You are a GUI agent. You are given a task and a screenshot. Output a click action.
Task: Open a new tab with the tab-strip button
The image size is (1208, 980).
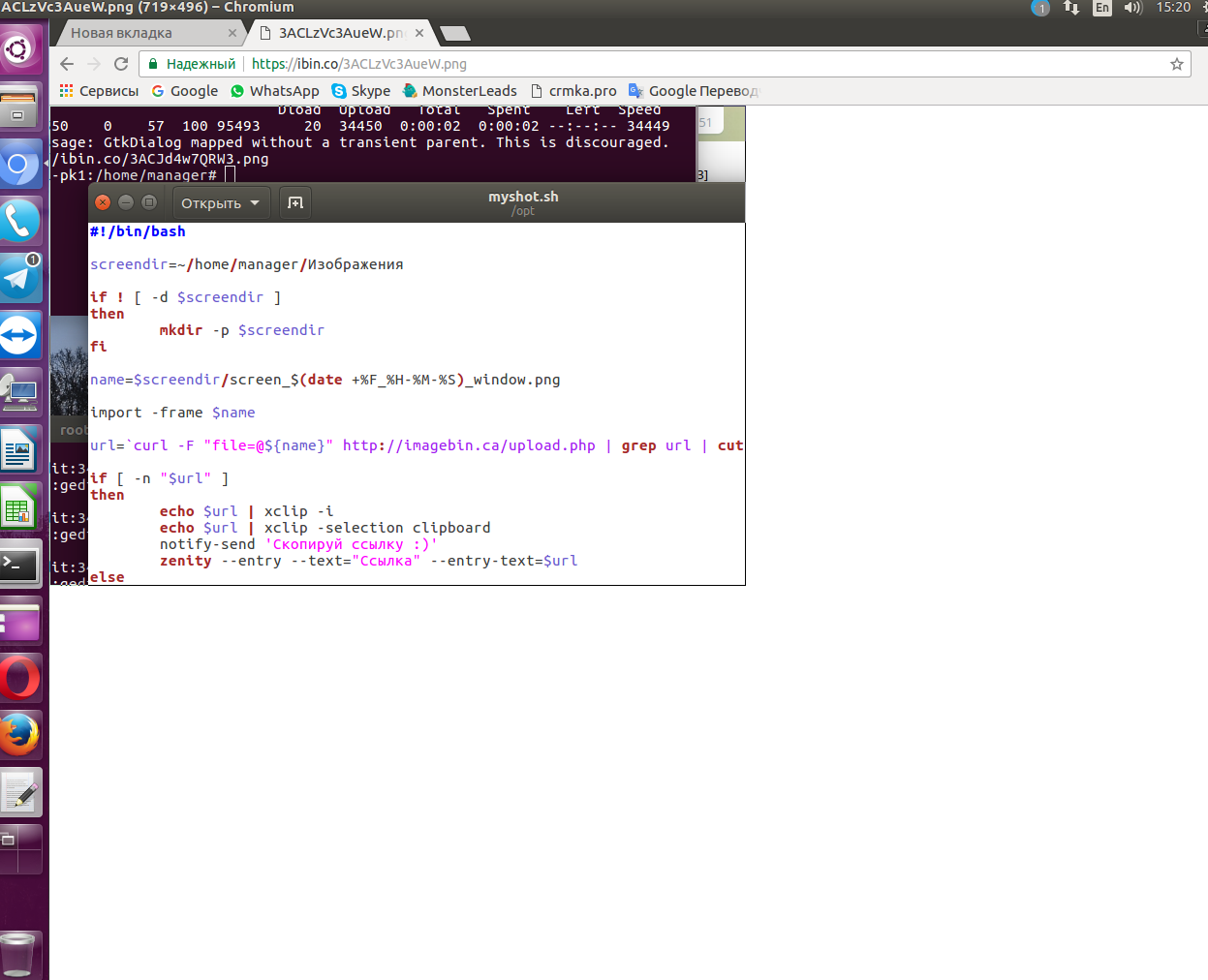tap(455, 34)
